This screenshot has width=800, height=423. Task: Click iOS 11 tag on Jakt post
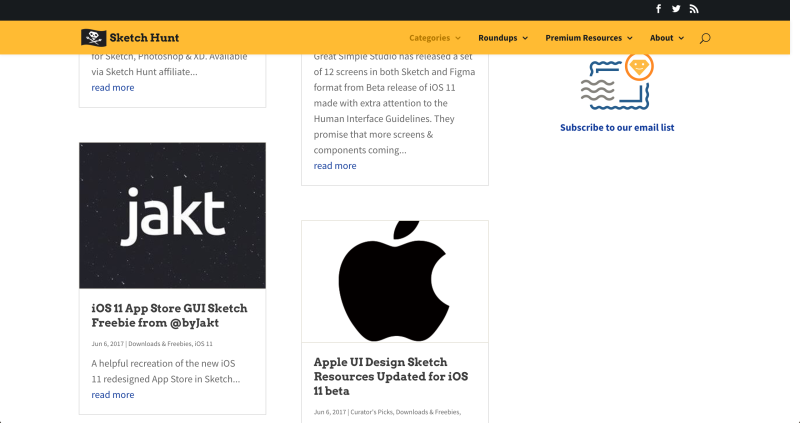(x=204, y=344)
